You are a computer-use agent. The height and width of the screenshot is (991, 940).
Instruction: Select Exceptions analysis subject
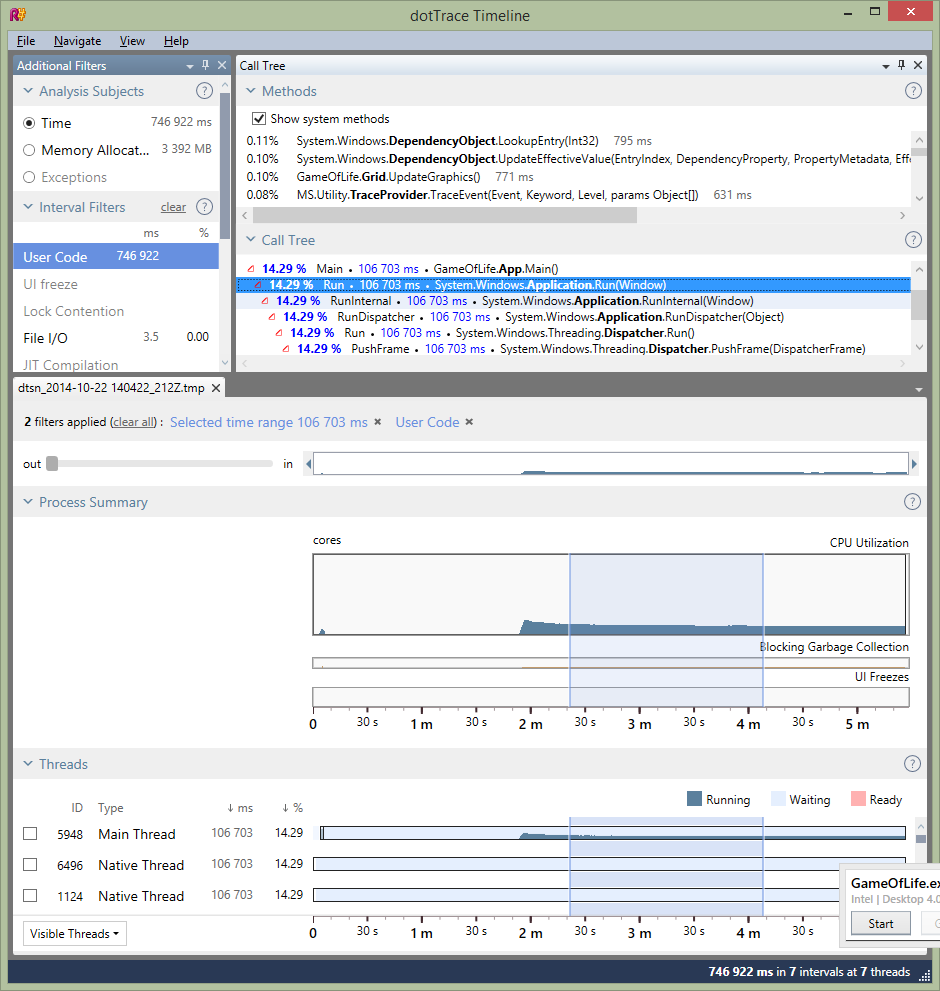pyautogui.click(x=29, y=178)
